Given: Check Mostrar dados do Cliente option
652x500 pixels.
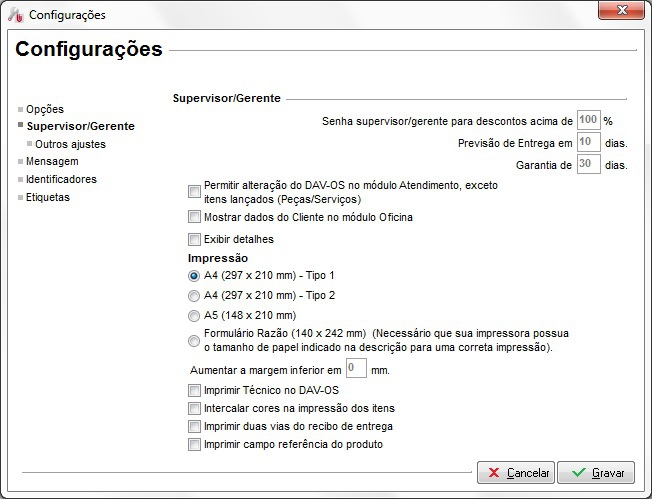Looking at the screenshot, I should click(x=194, y=217).
